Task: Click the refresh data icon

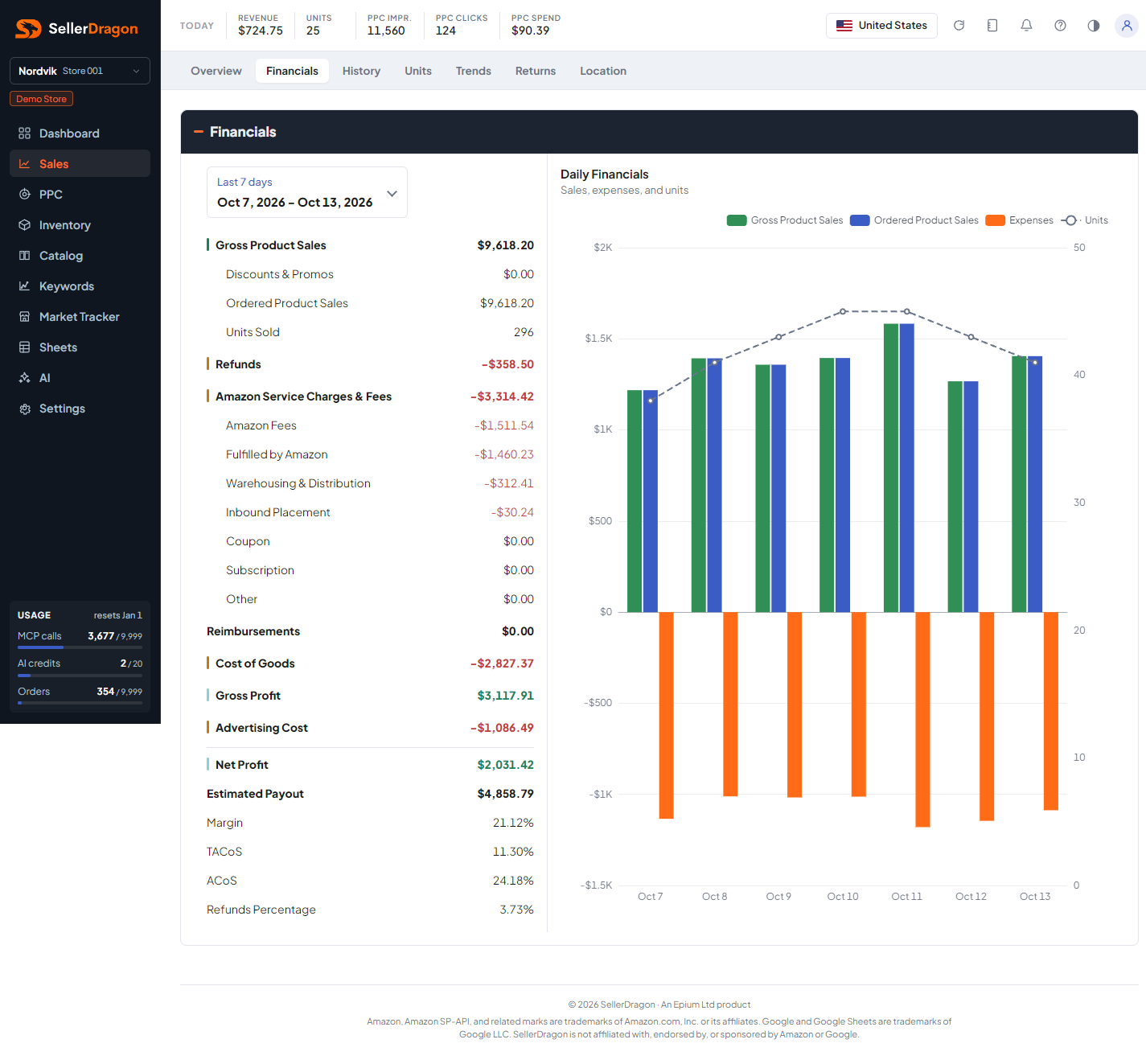Action: click(959, 26)
